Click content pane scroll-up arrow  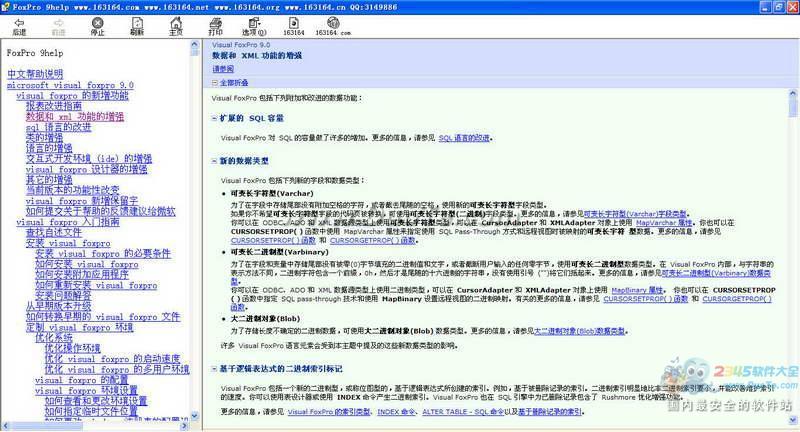pos(793,94)
